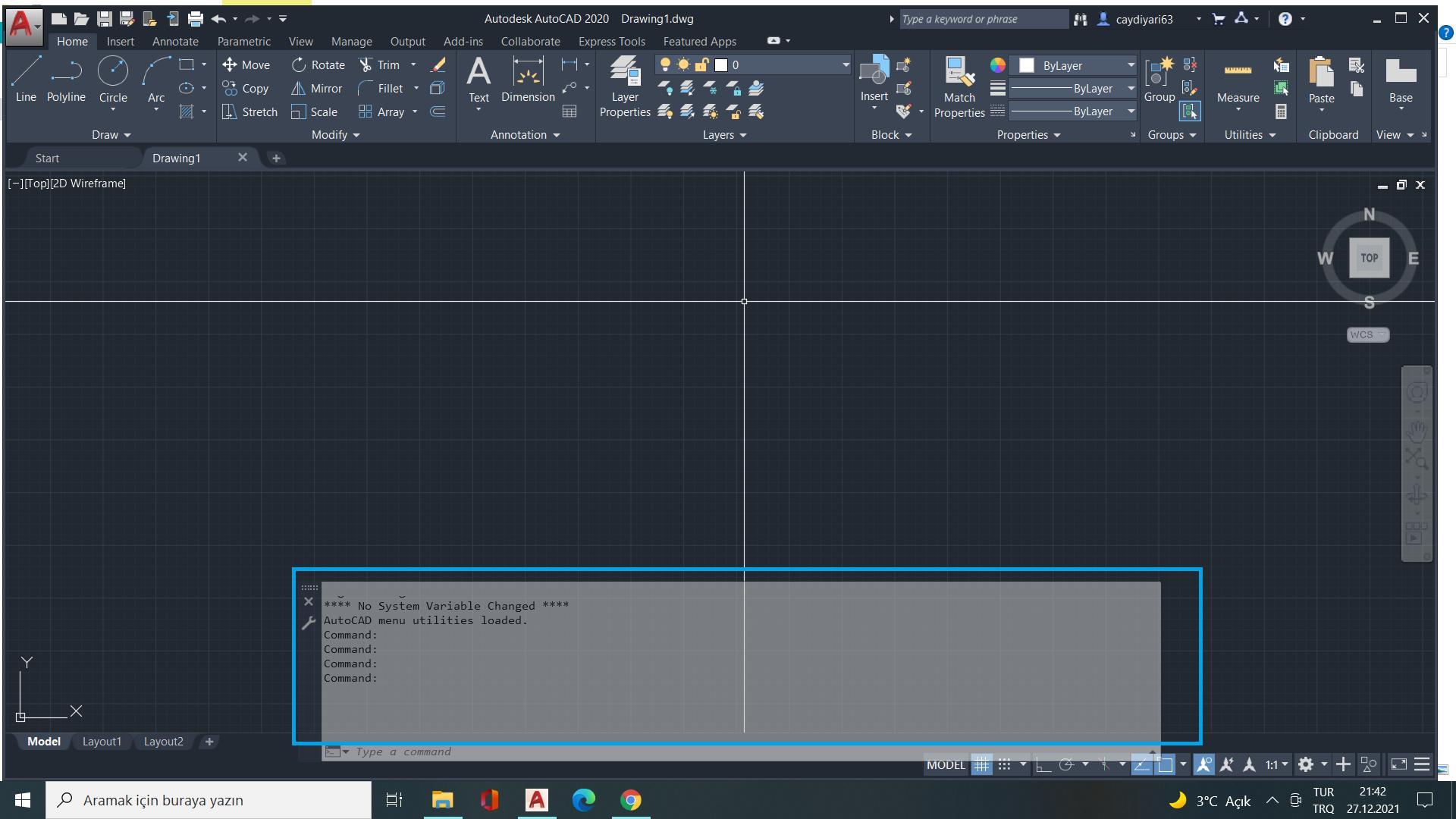Viewport: 1456px width, 819px height.
Task: Select the Arc tool
Action: [156, 79]
